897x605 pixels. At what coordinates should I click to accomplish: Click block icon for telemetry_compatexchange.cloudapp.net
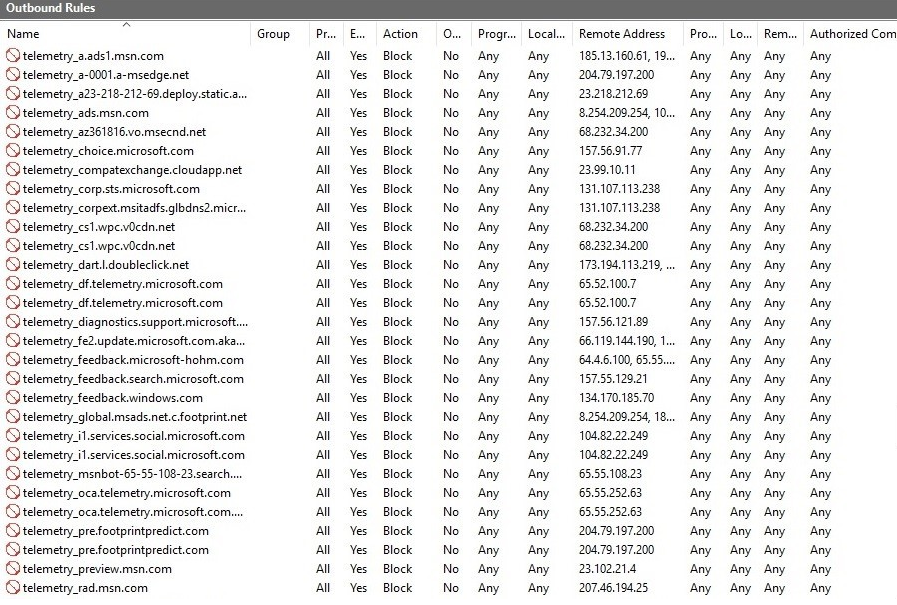13,170
